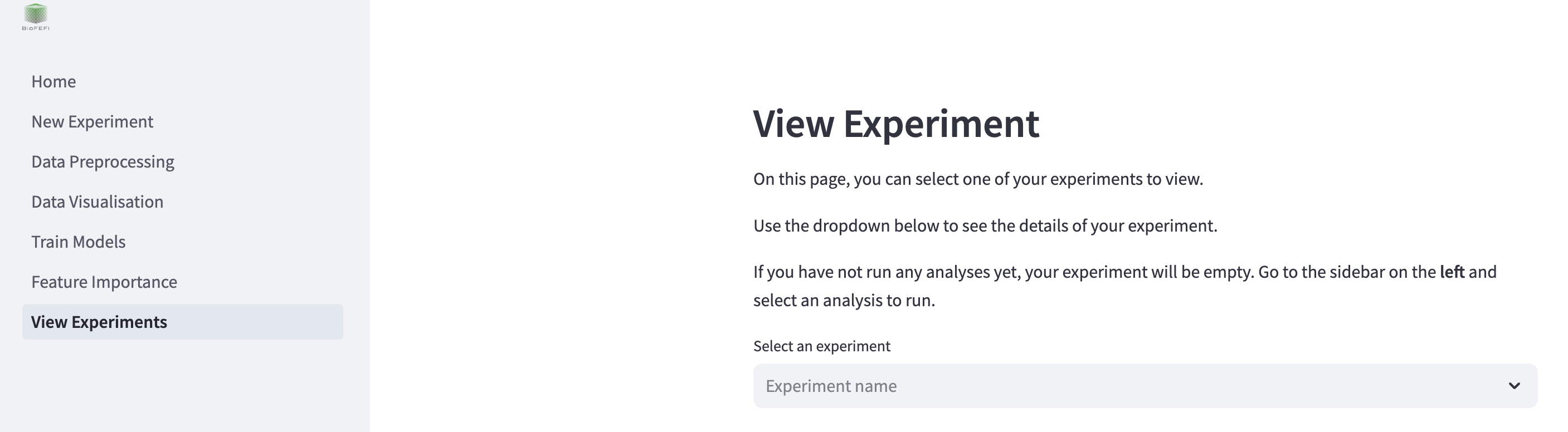Click the Select an experiment label

[x=821, y=346]
